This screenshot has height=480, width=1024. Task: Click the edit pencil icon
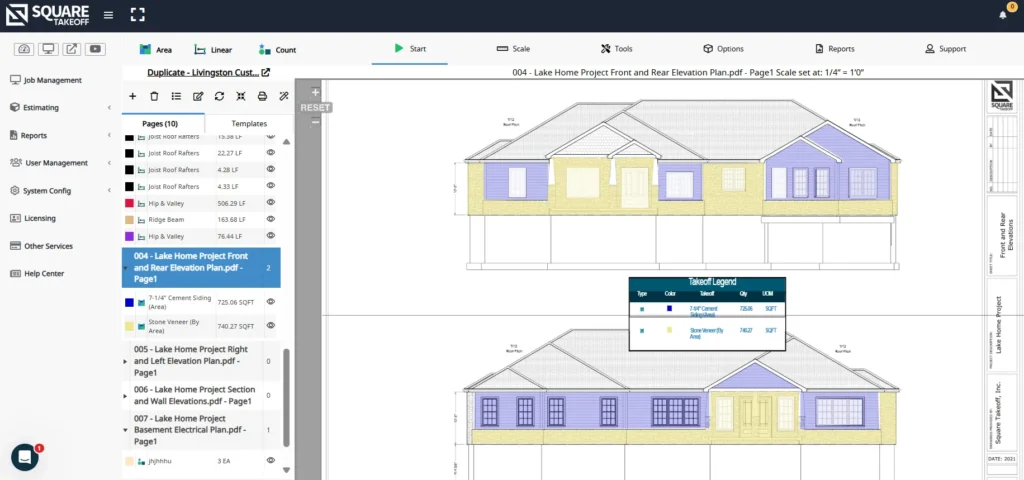198,96
